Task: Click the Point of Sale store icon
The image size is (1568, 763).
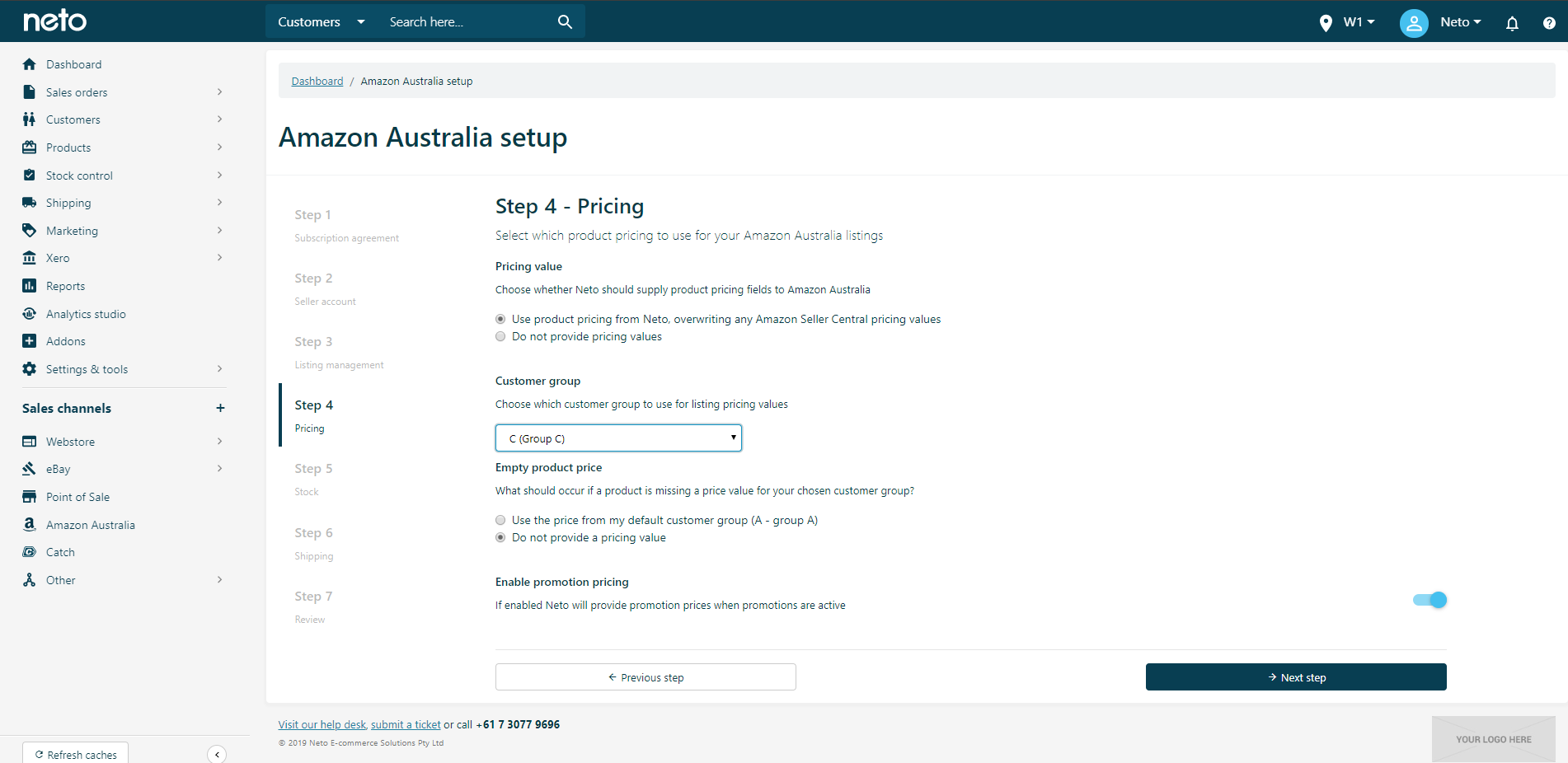Action: click(30, 497)
